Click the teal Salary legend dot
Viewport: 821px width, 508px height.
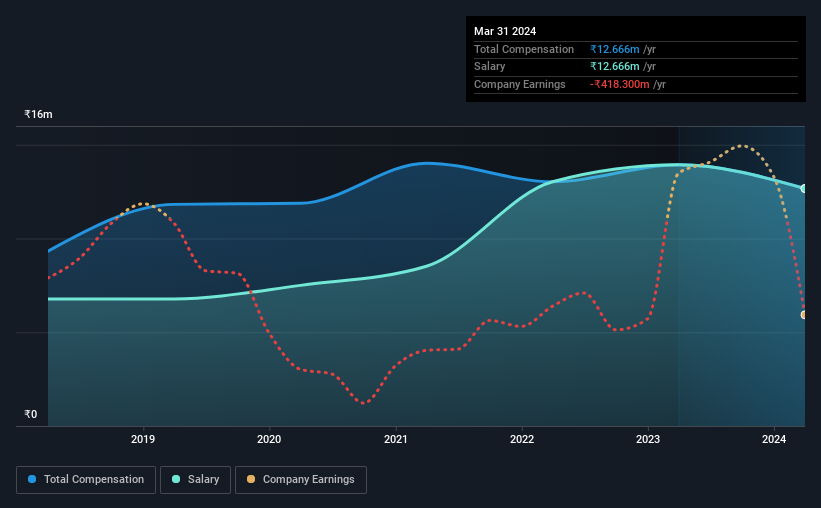pyautogui.click(x=176, y=479)
